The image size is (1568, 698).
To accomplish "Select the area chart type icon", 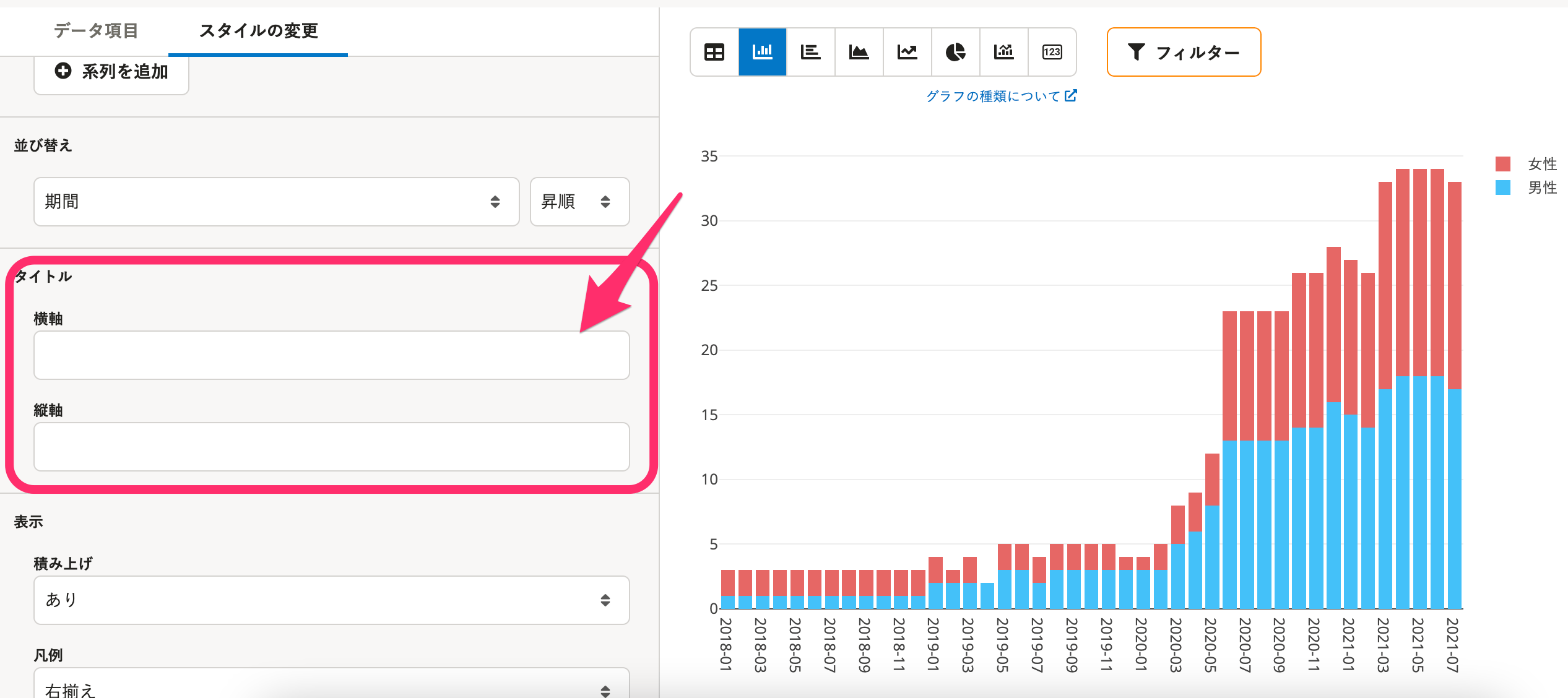I will [859, 52].
